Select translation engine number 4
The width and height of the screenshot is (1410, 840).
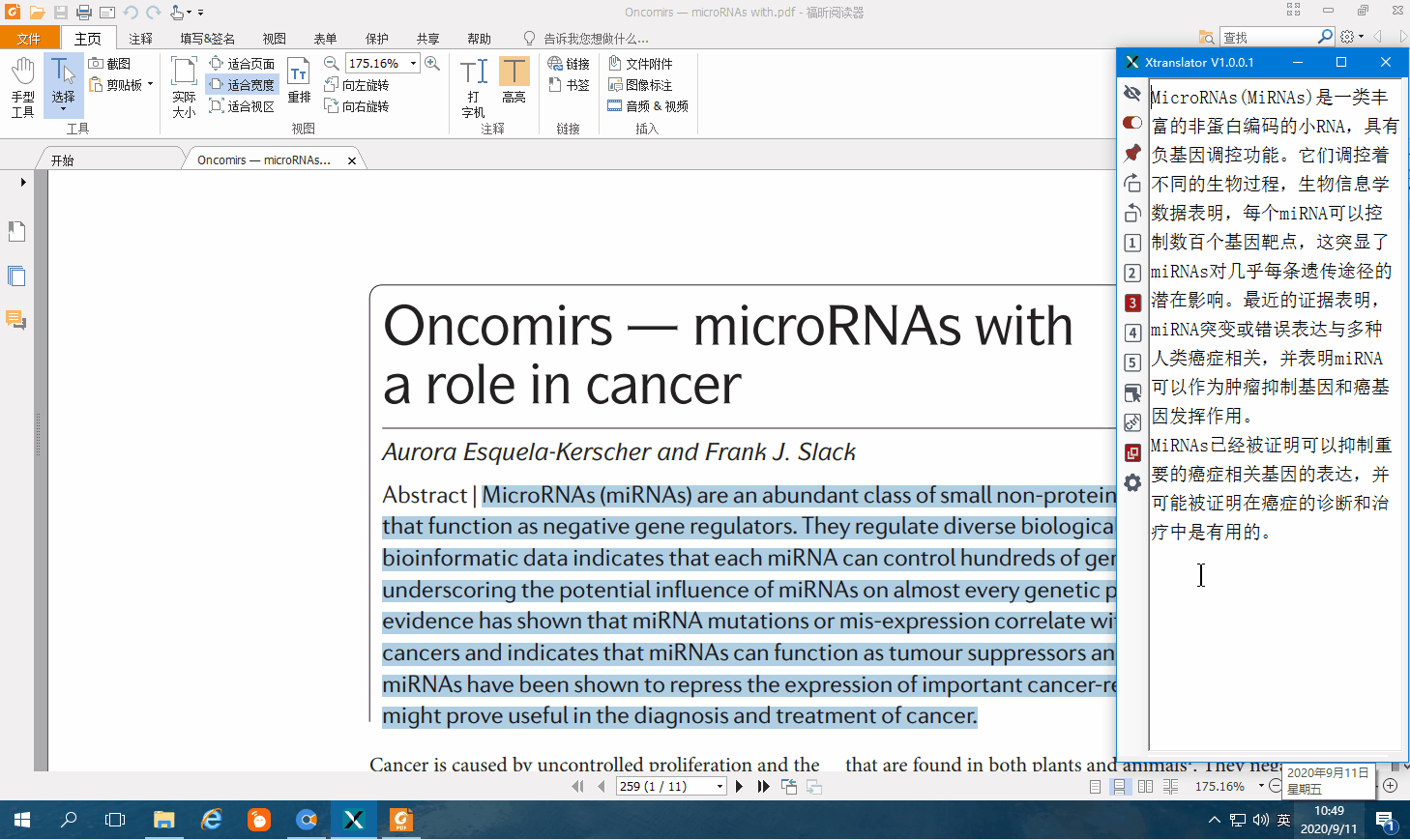[x=1132, y=333]
